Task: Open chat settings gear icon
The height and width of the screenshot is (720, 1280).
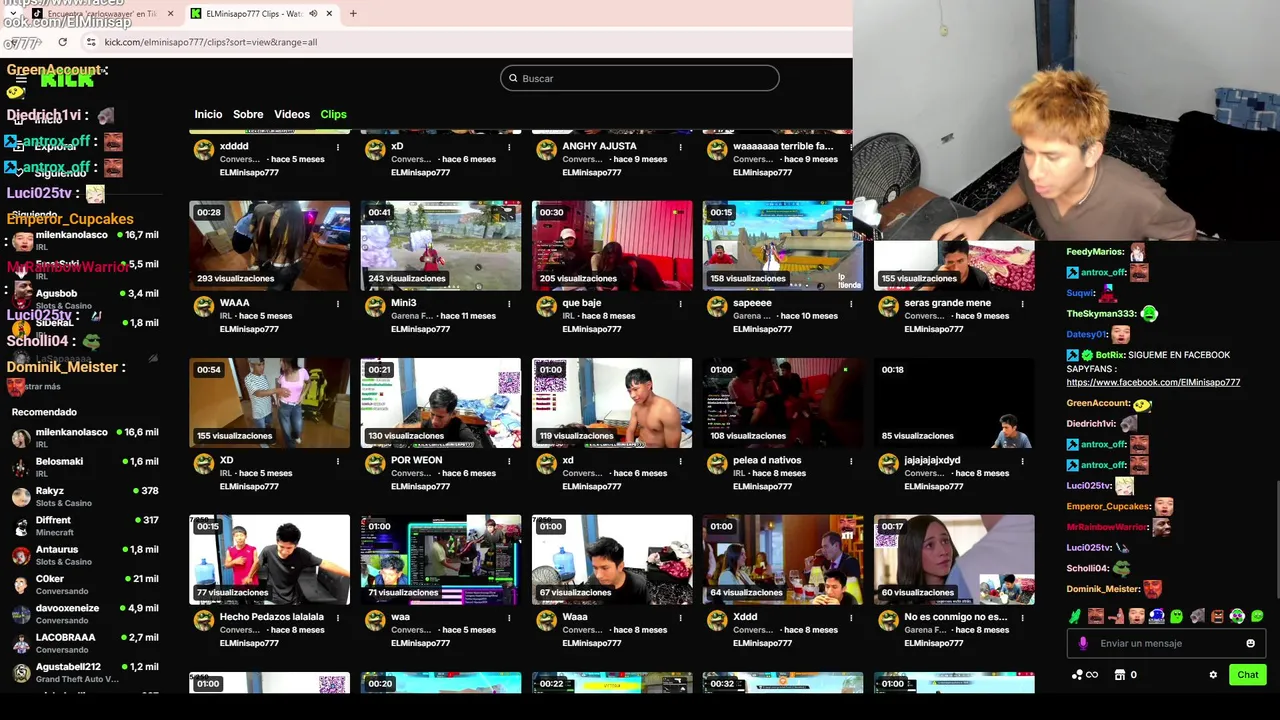Action: coord(1213,675)
